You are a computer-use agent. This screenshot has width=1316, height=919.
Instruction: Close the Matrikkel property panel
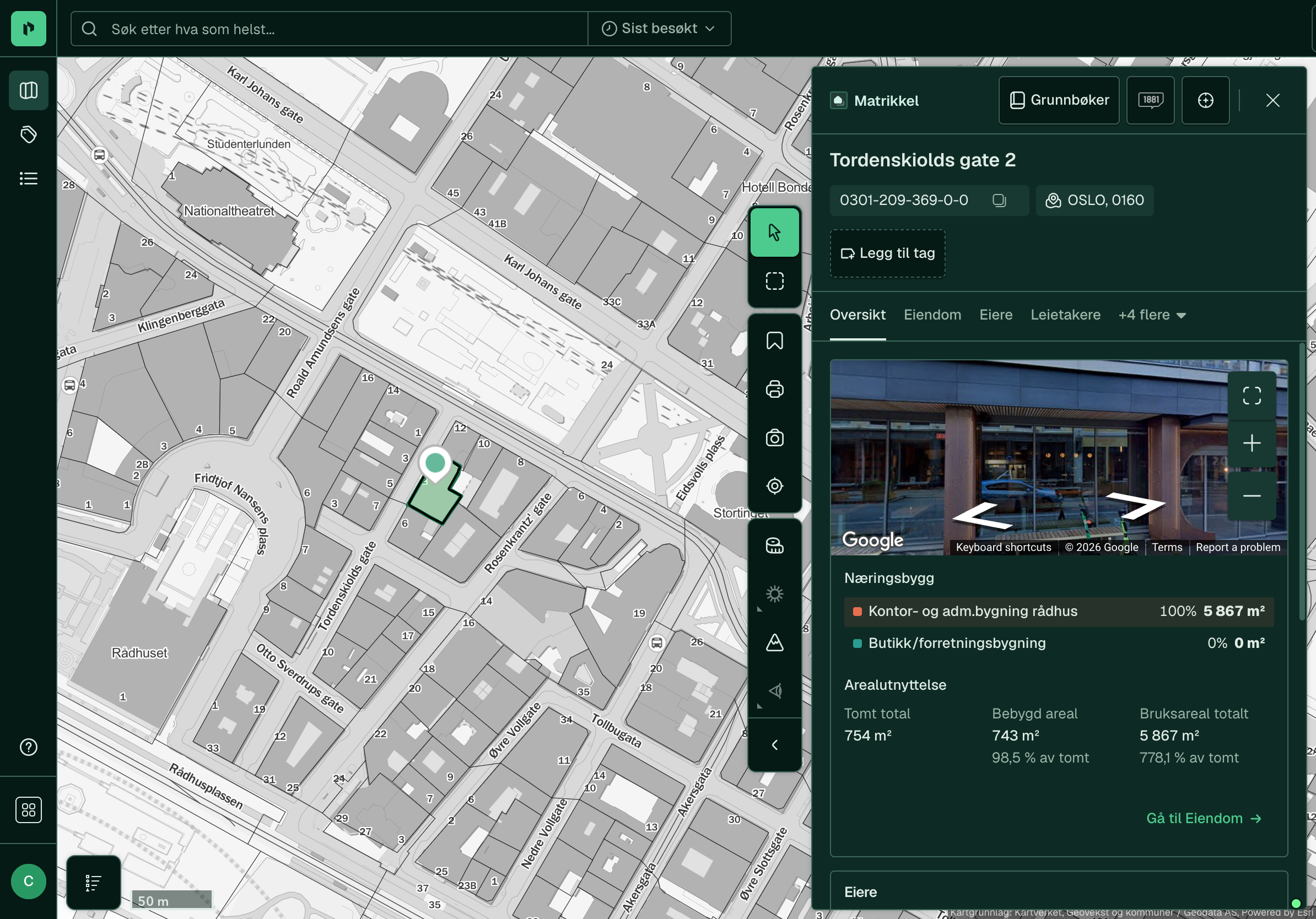(x=1272, y=100)
